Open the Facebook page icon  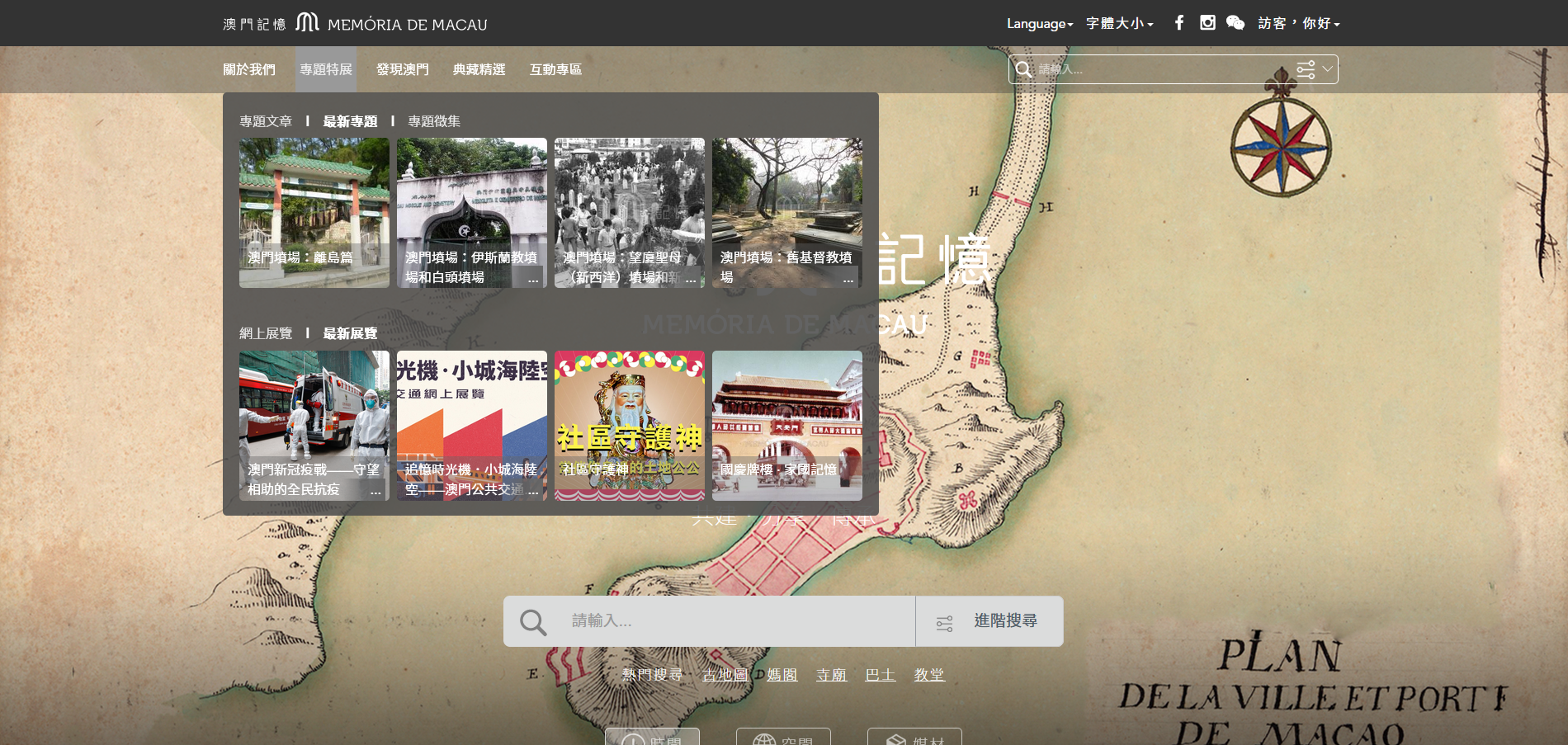tap(1179, 22)
